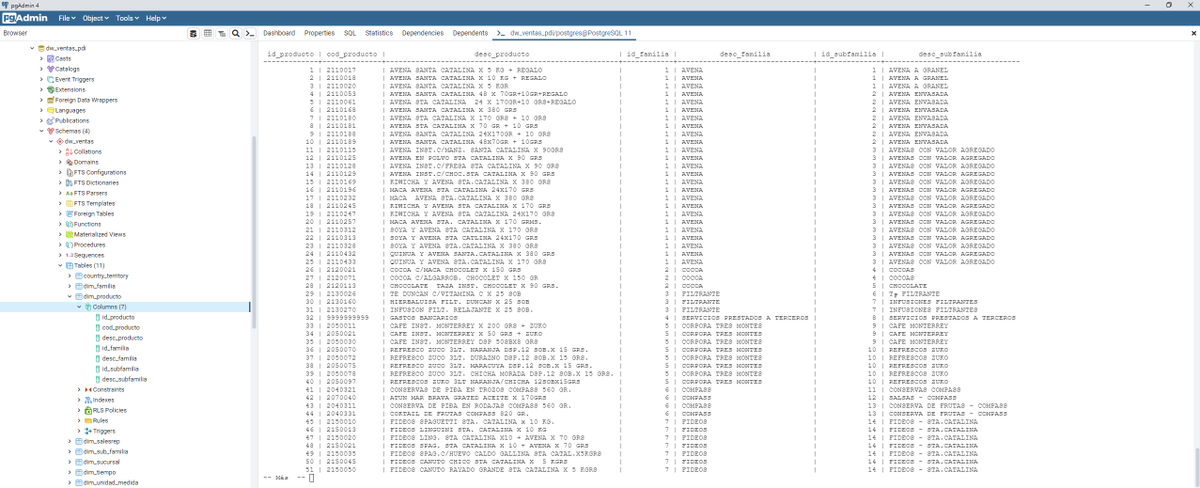Select the dim_unidad_medida table in tree
The width and height of the screenshot is (1200, 488).
(x=109, y=482)
